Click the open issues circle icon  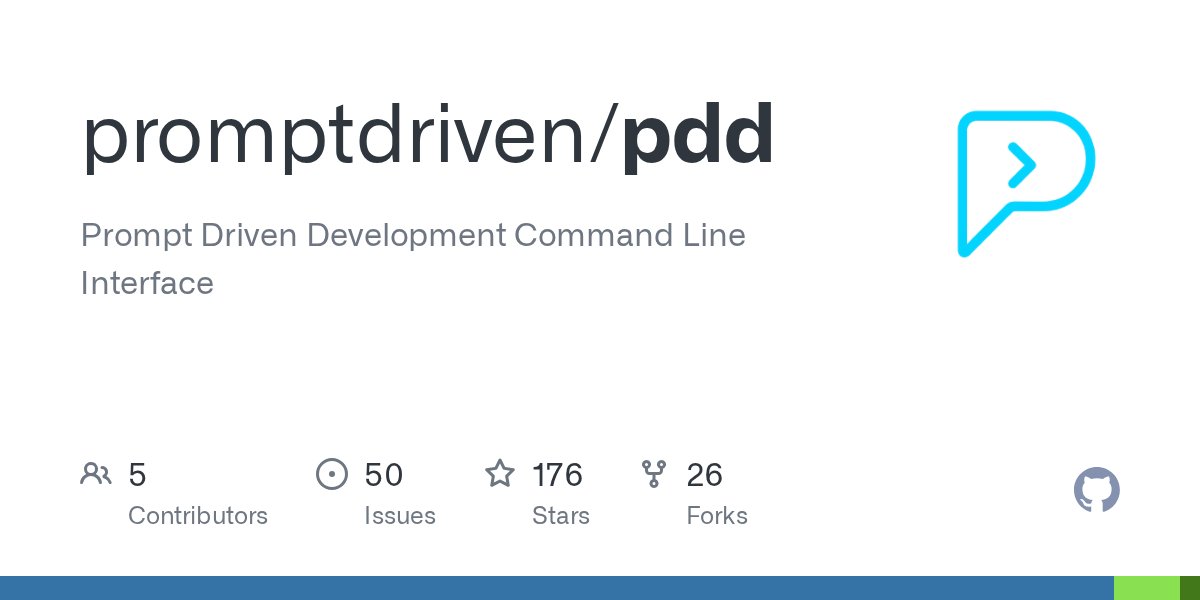[x=332, y=474]
